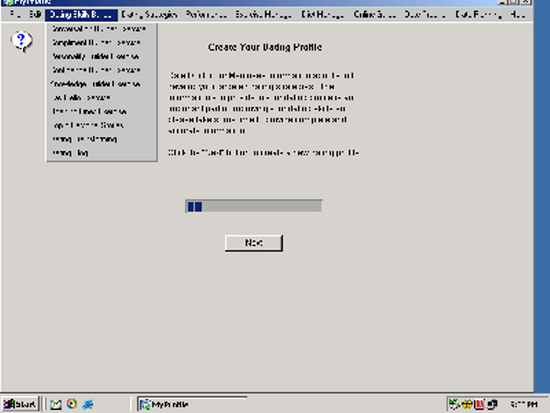Open the Dating Strategies menu
Image resolution: width=550 pixels, height=413 pixels.
[149, 15]
